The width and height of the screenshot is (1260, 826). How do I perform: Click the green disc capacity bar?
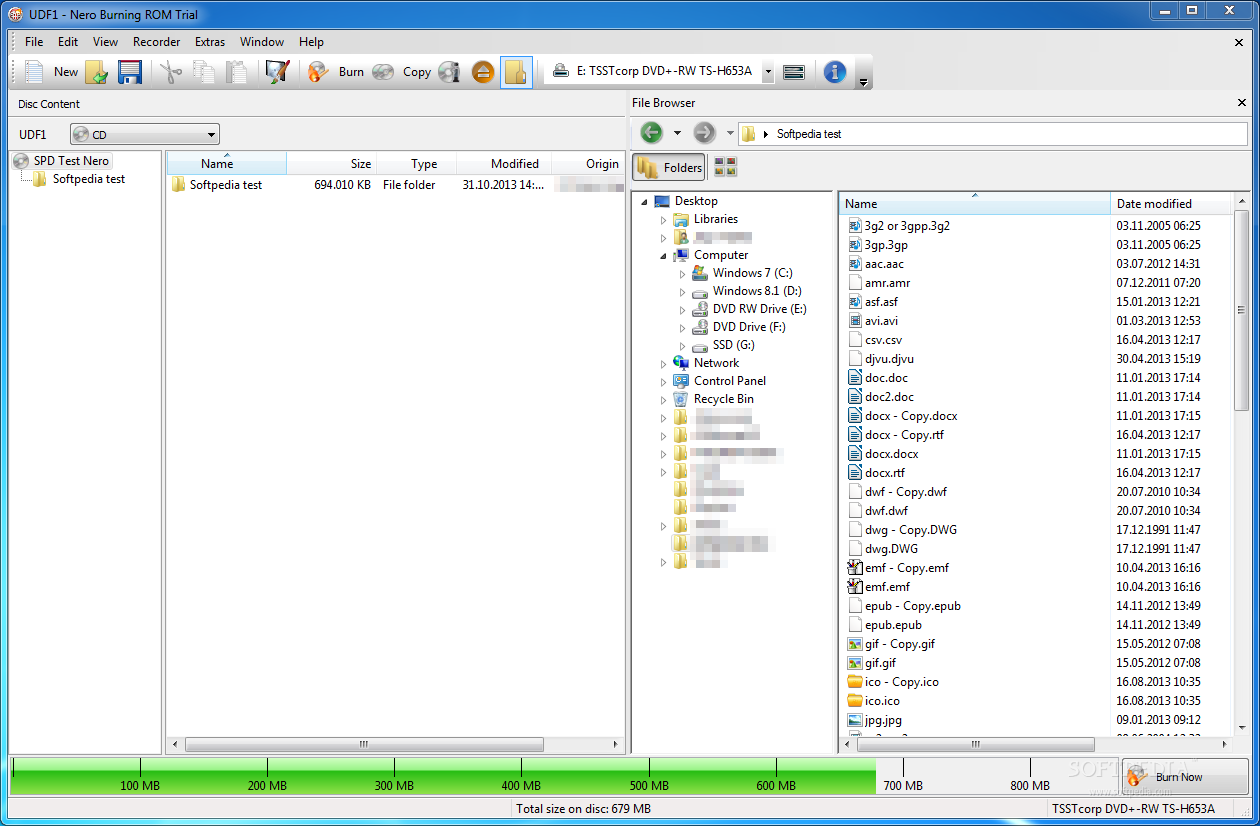[443, 777]
